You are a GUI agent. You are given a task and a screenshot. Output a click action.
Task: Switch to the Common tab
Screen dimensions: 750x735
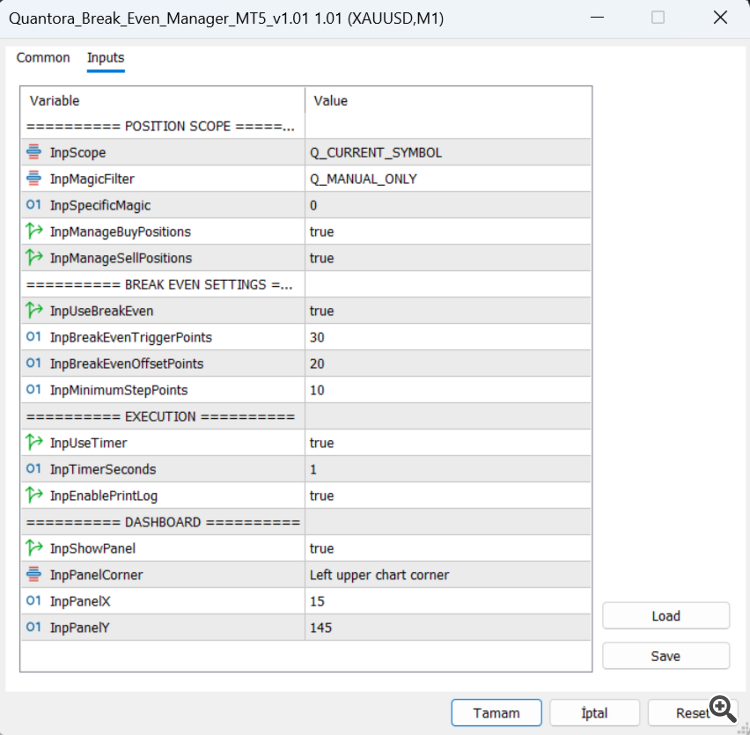(x=43, y=58)
